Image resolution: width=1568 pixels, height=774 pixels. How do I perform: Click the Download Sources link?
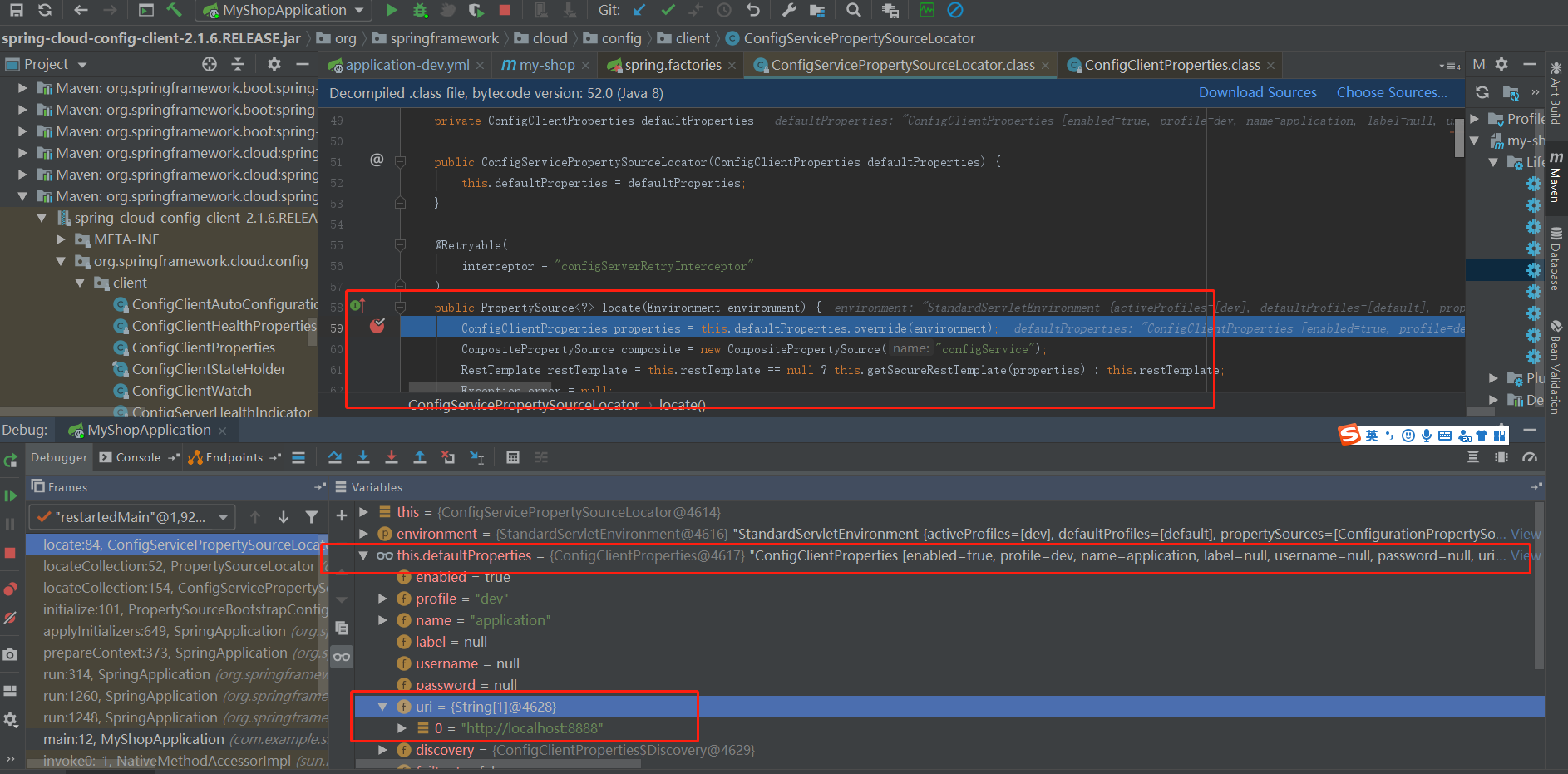point(1257,92)
